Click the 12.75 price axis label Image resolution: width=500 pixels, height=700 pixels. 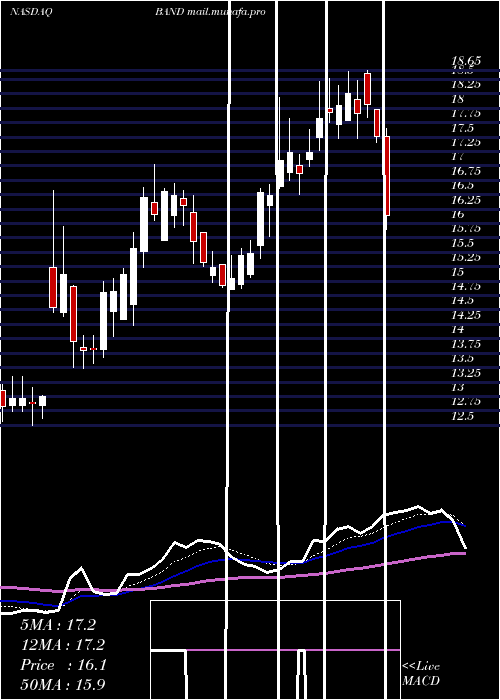coord(466,402)
